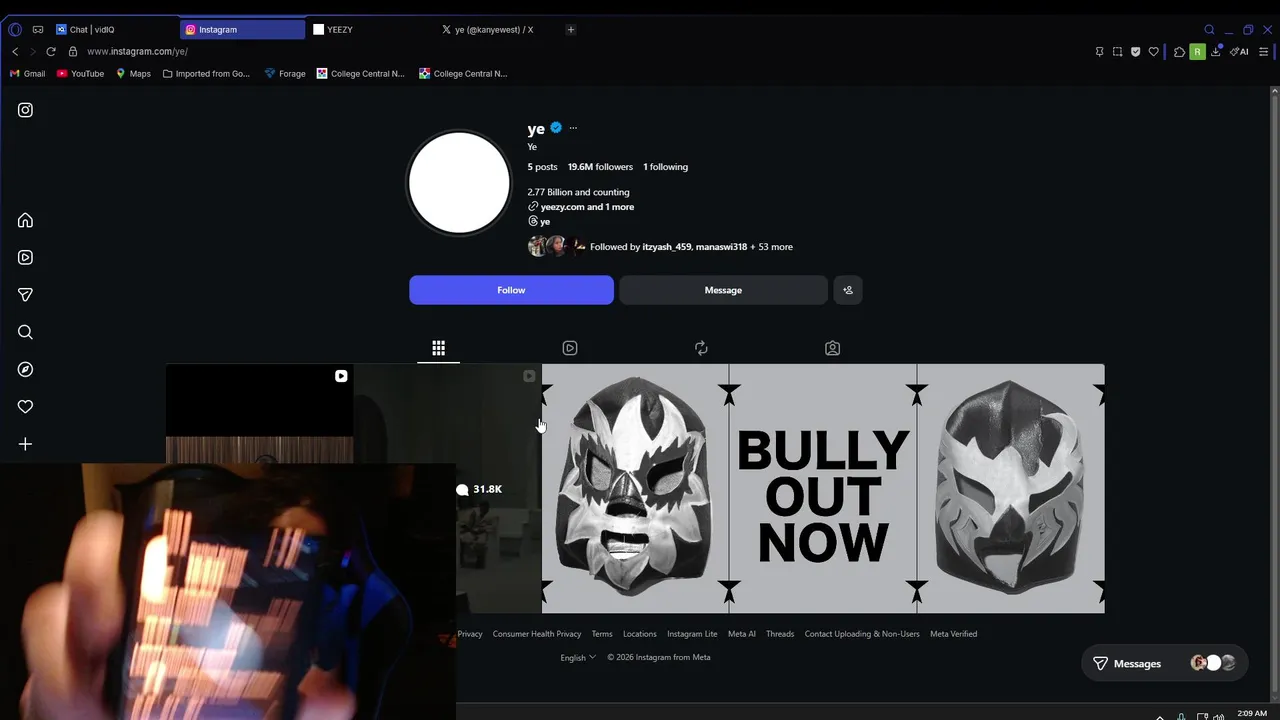Open the three-dot options next to ye
The width and height of the screenshot is (1280, 720).
(x=573, y=128)
